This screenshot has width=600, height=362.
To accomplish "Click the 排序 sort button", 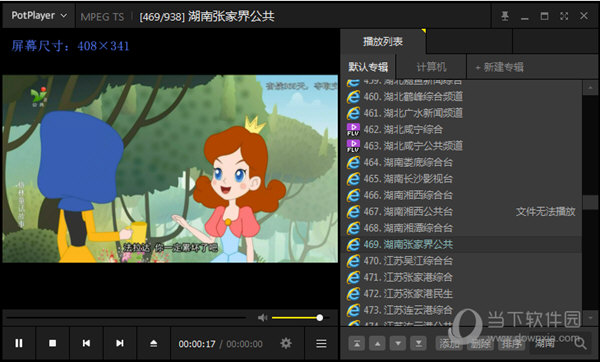I will point(512,344).
